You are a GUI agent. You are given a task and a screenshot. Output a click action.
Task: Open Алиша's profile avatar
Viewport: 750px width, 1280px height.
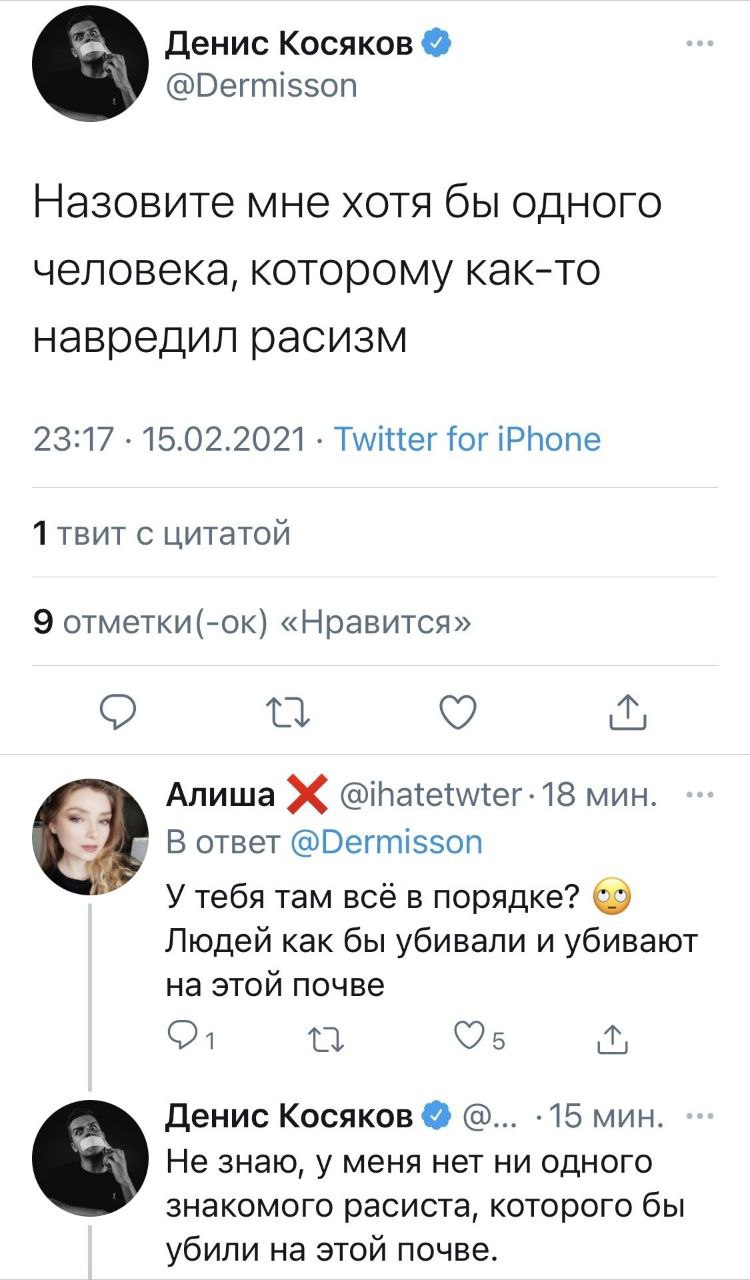(x=79, y=837)
